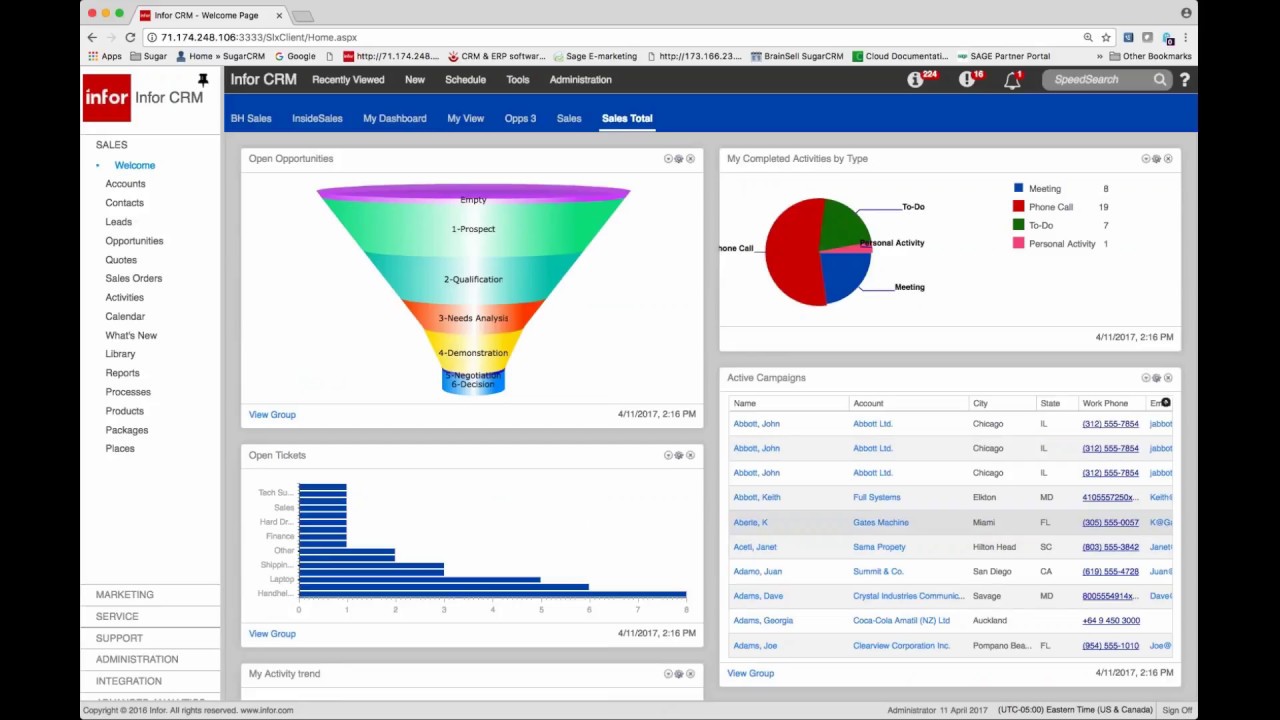Bookmark this page with the star icon
1280x720 pixels.
pyautogui.click(x=1106, y=37)
